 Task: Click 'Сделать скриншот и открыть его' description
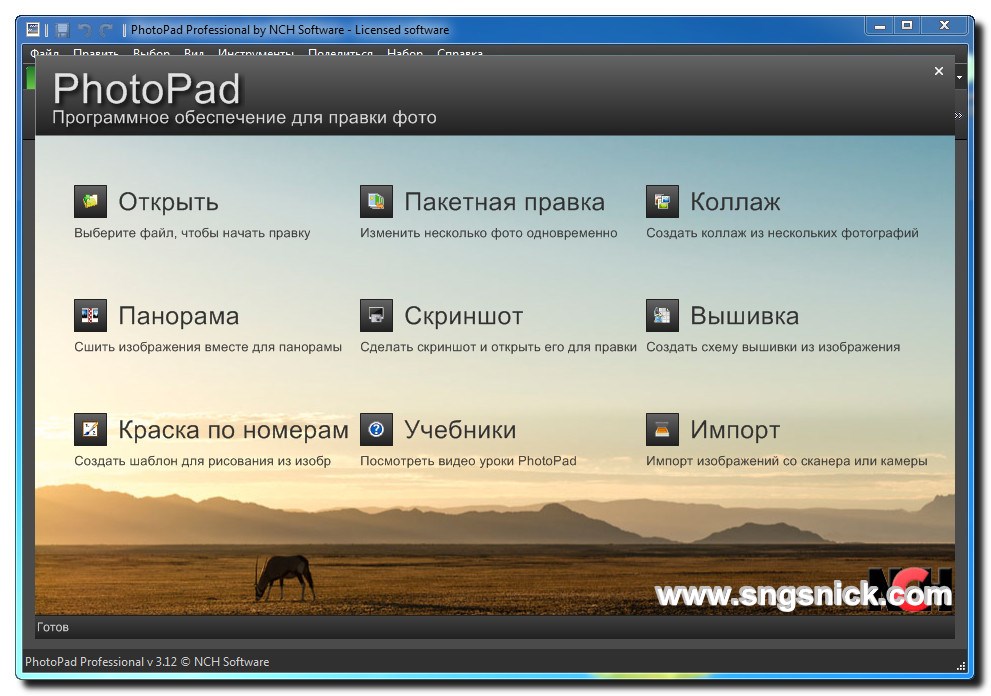pos(498,346)
